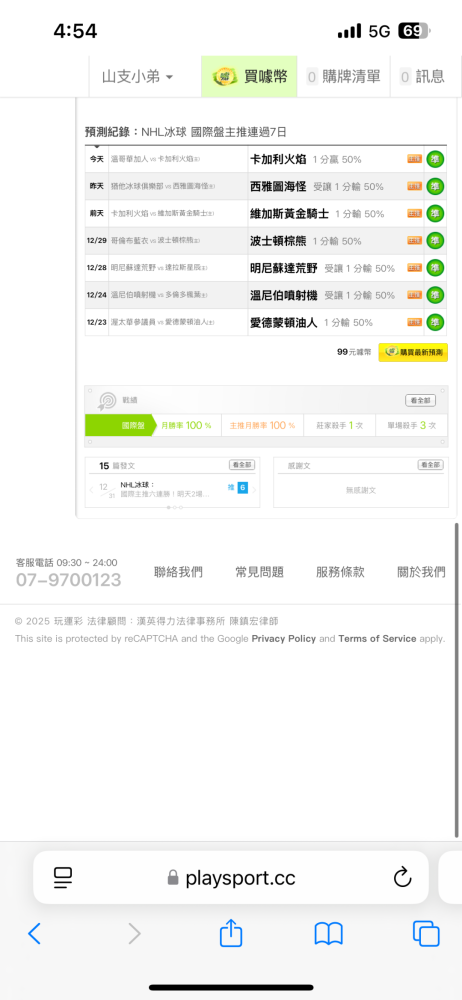
Task: Click 猶他冰球俱樂部 vs 西雅圖海怪 matchup text
Action: pos(163,186)
